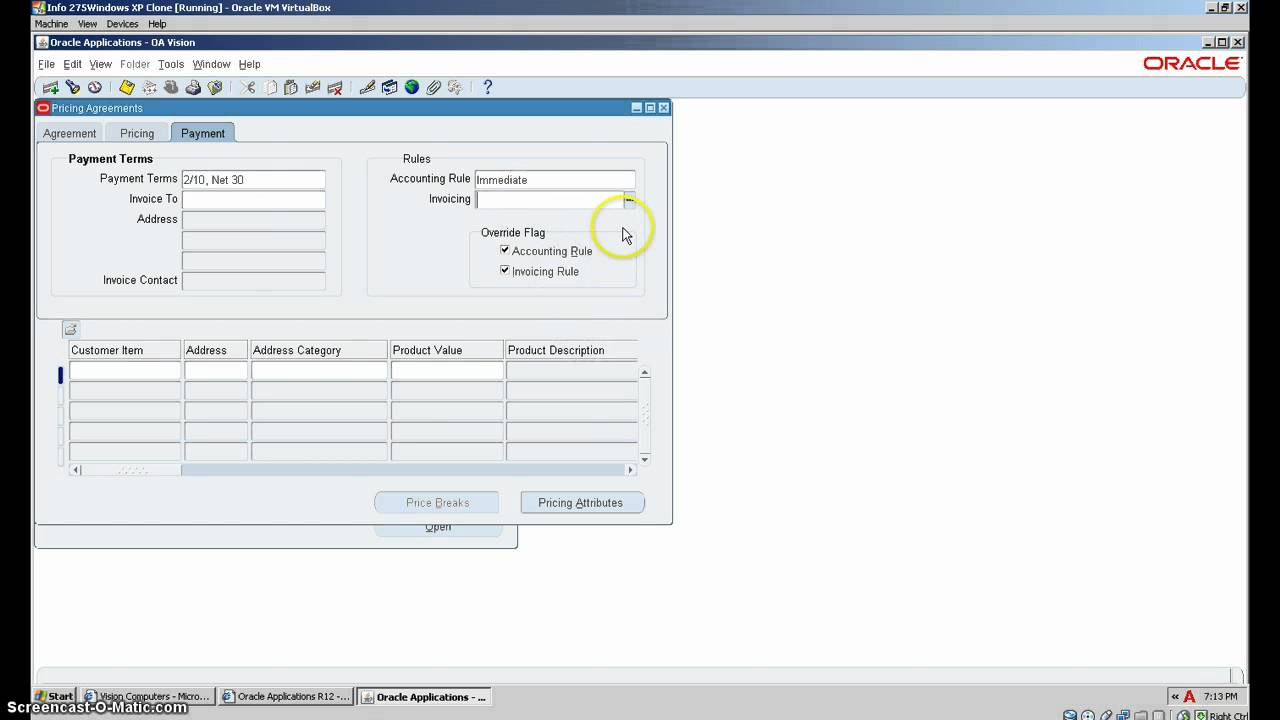Save using the yellow diskette icon
Viewport: 1280px width, 720px height.
[127, 88]
